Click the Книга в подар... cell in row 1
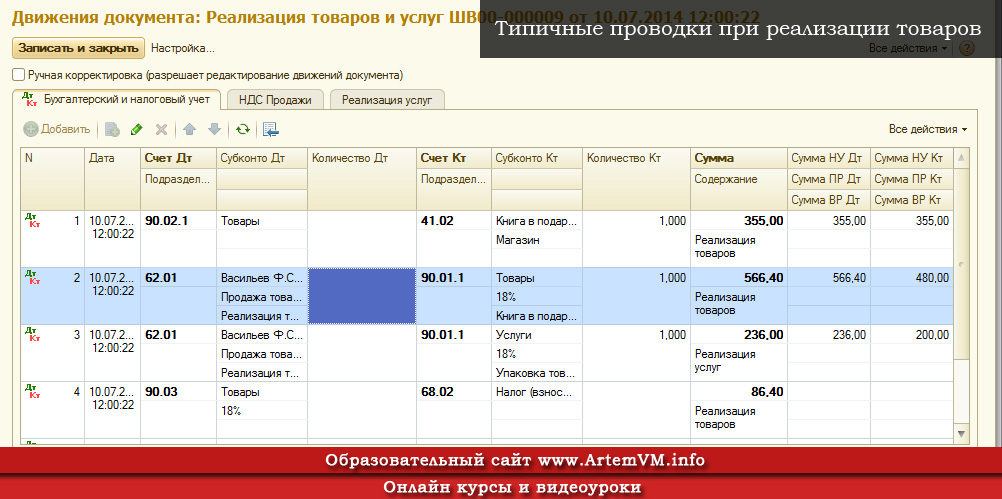1002x499 pixels. coord(537,221)
